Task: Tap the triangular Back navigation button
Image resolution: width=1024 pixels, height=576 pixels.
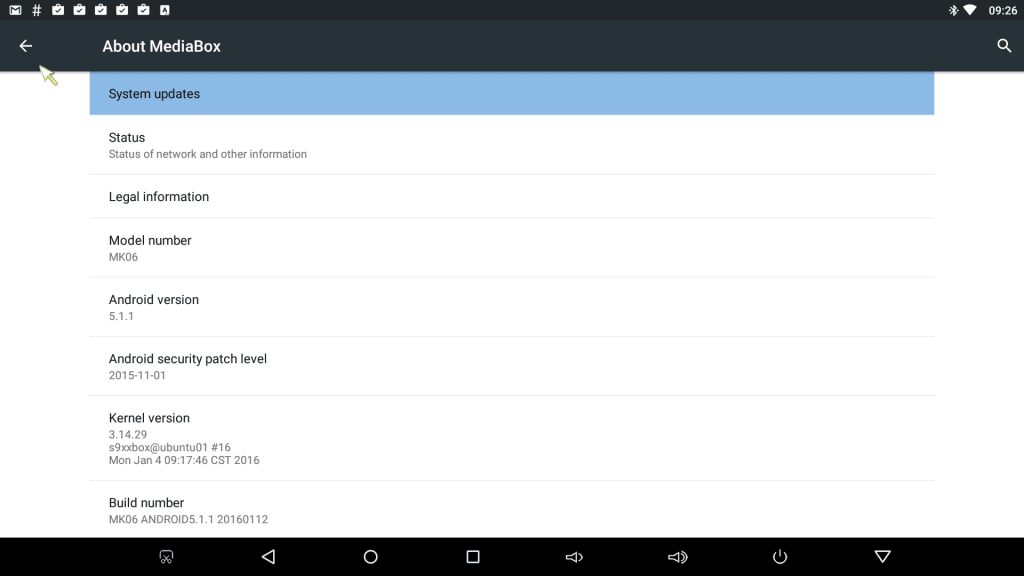Action: pos(268,557)
